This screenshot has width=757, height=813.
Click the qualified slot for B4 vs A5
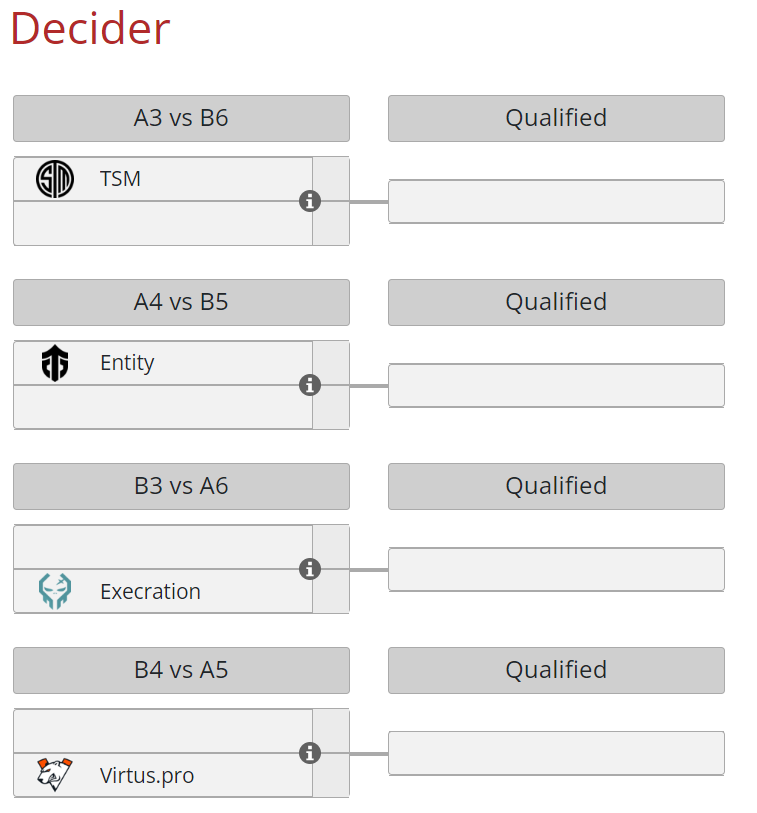click(556, 753)
